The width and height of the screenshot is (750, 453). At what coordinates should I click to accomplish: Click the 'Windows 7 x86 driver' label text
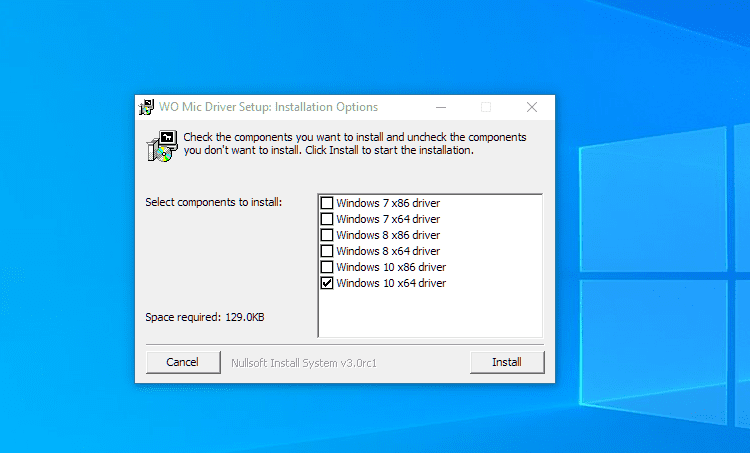click(388, 203)
